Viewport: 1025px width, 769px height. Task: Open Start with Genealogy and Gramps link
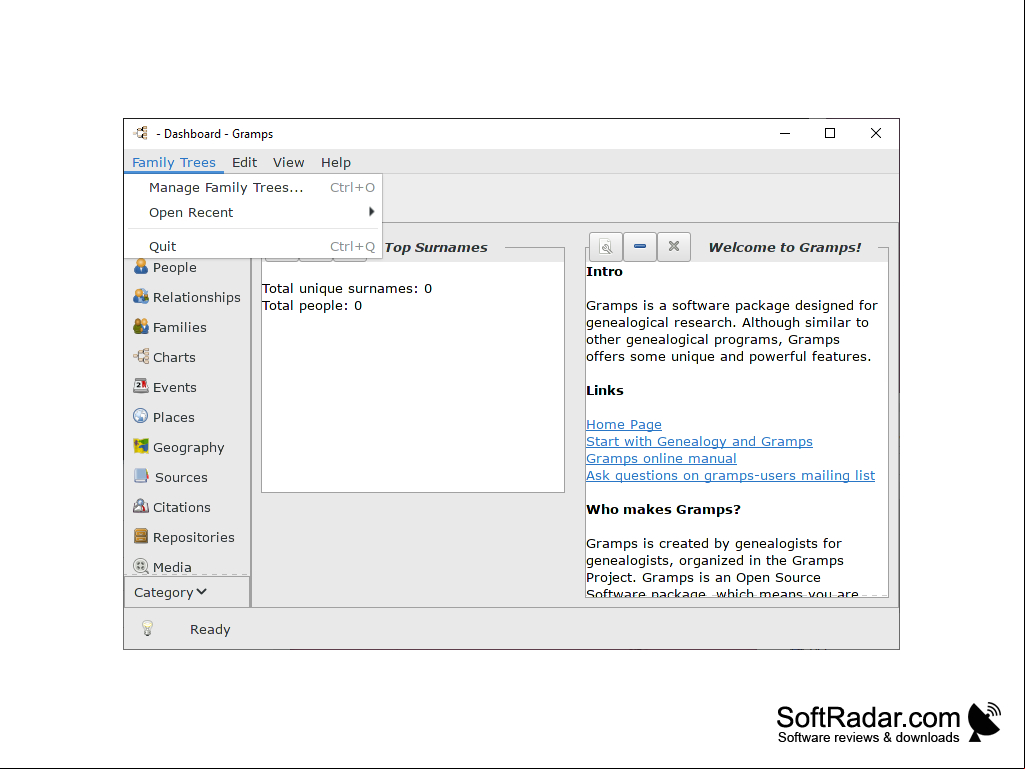tap(699, 441)
